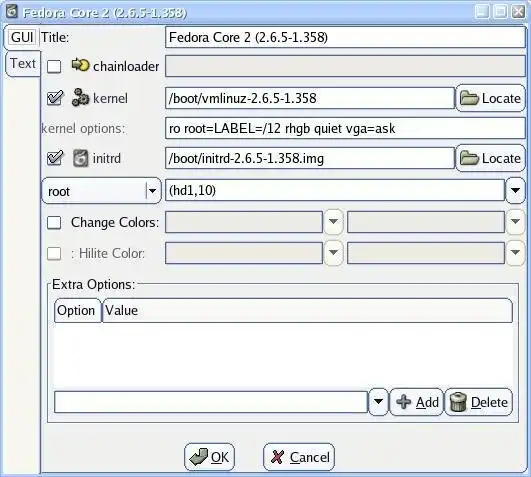Image resolution: width=531 pixels, height=477 pixels.
Task: Click the window title bar app icon
Action: pyautogui.click(x=12, y=12)
